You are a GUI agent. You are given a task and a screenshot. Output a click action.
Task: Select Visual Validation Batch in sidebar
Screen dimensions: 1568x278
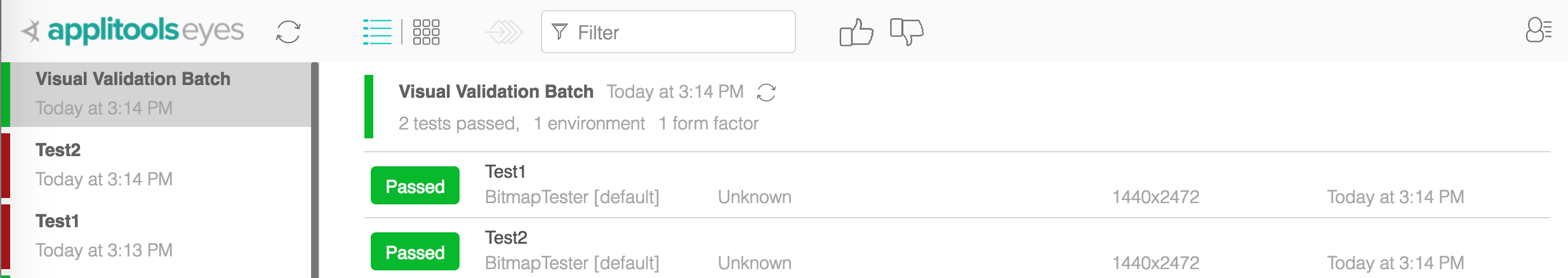tap(156, 94)
